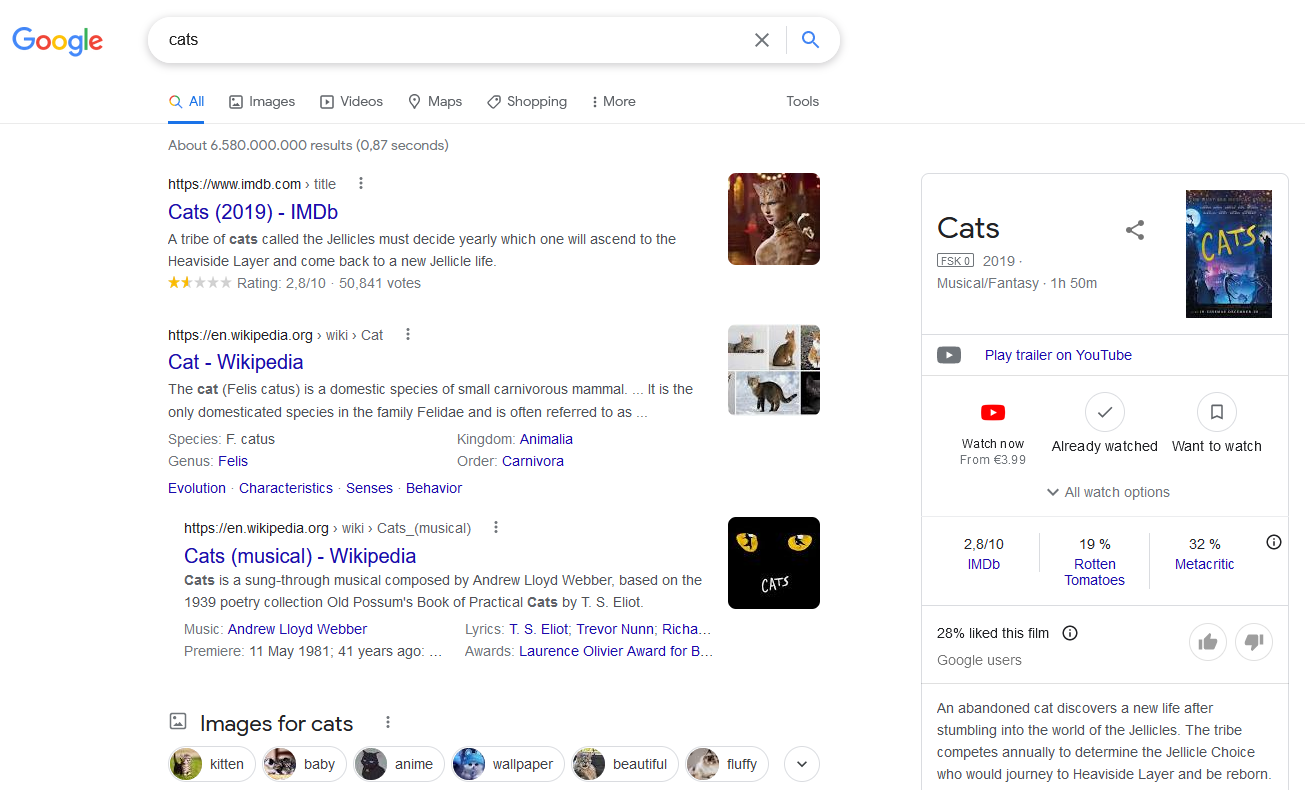Click the Cats movie poster thumbnail
Image resolution: width=1305 pixels, height=790 pixels.
tap(1228, 254)
